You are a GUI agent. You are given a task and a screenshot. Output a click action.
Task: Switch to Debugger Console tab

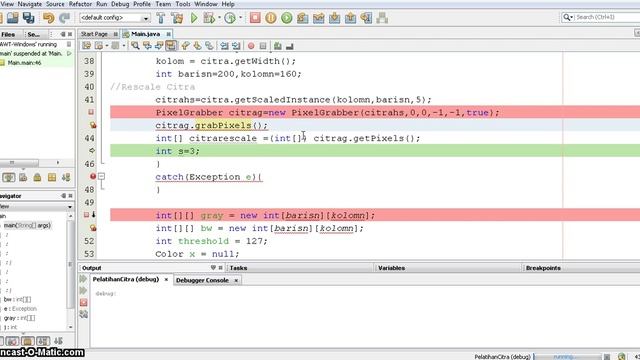(x=202, y=280)
